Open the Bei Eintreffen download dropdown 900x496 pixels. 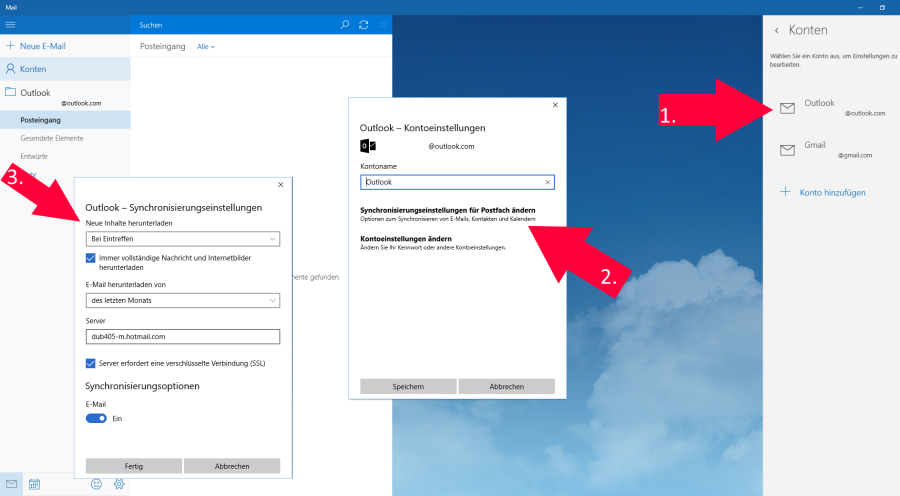tap(183, 239)
